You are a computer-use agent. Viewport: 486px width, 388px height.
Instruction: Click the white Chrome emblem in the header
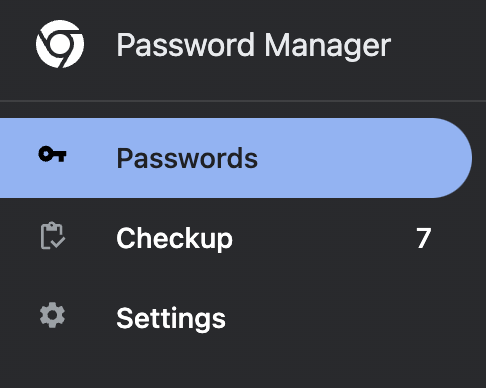coord(60,44)
